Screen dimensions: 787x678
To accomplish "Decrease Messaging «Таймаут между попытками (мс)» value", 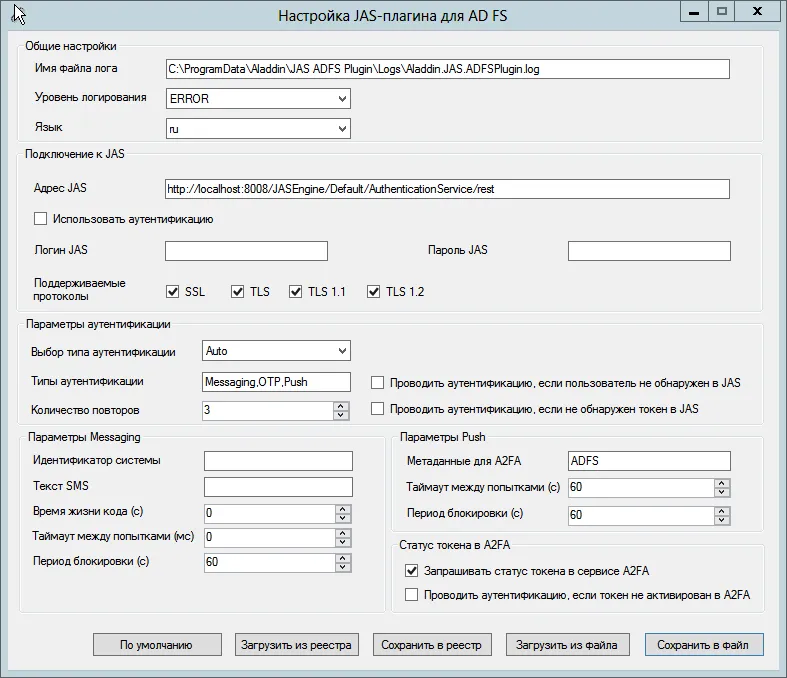I will click(343, 541).
